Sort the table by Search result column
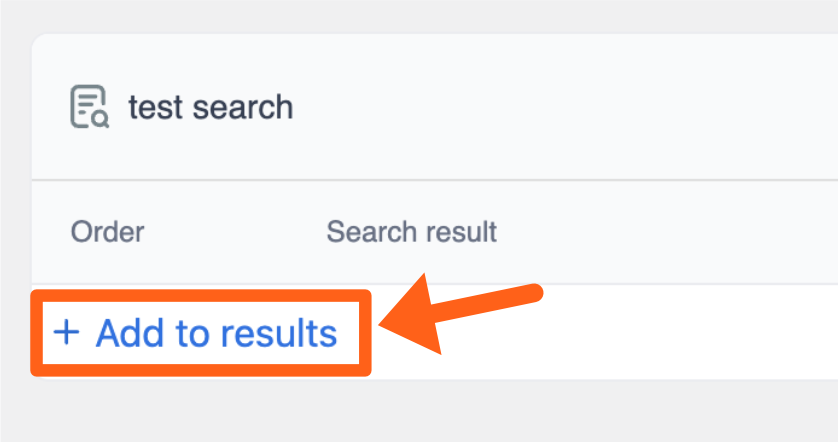 [x=411, y=232]
